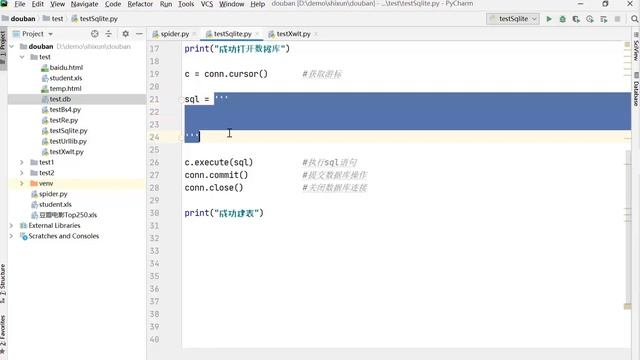This screenshot has width=640, height=360.
Task: Click testSqlite.py breadcrumb in navigation bar
Action: [x=95, y=19]
